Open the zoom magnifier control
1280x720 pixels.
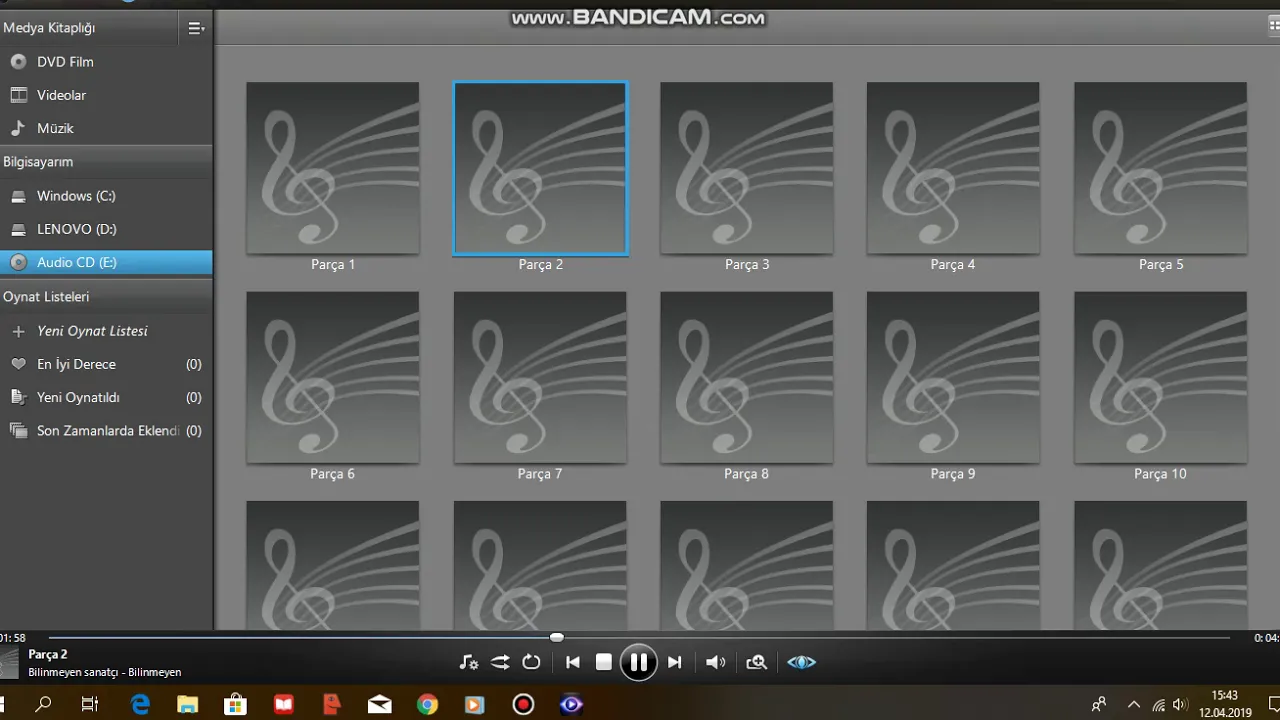pos(757,662)
